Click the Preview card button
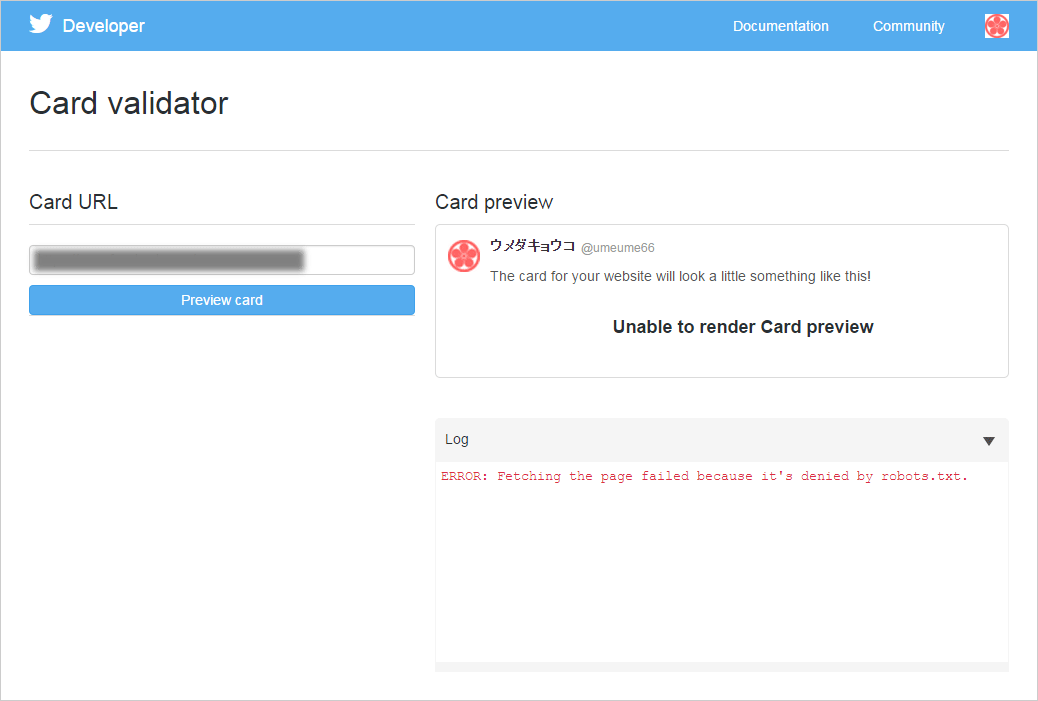Viewport: 1038px width, 701px height. coord(222,300)
